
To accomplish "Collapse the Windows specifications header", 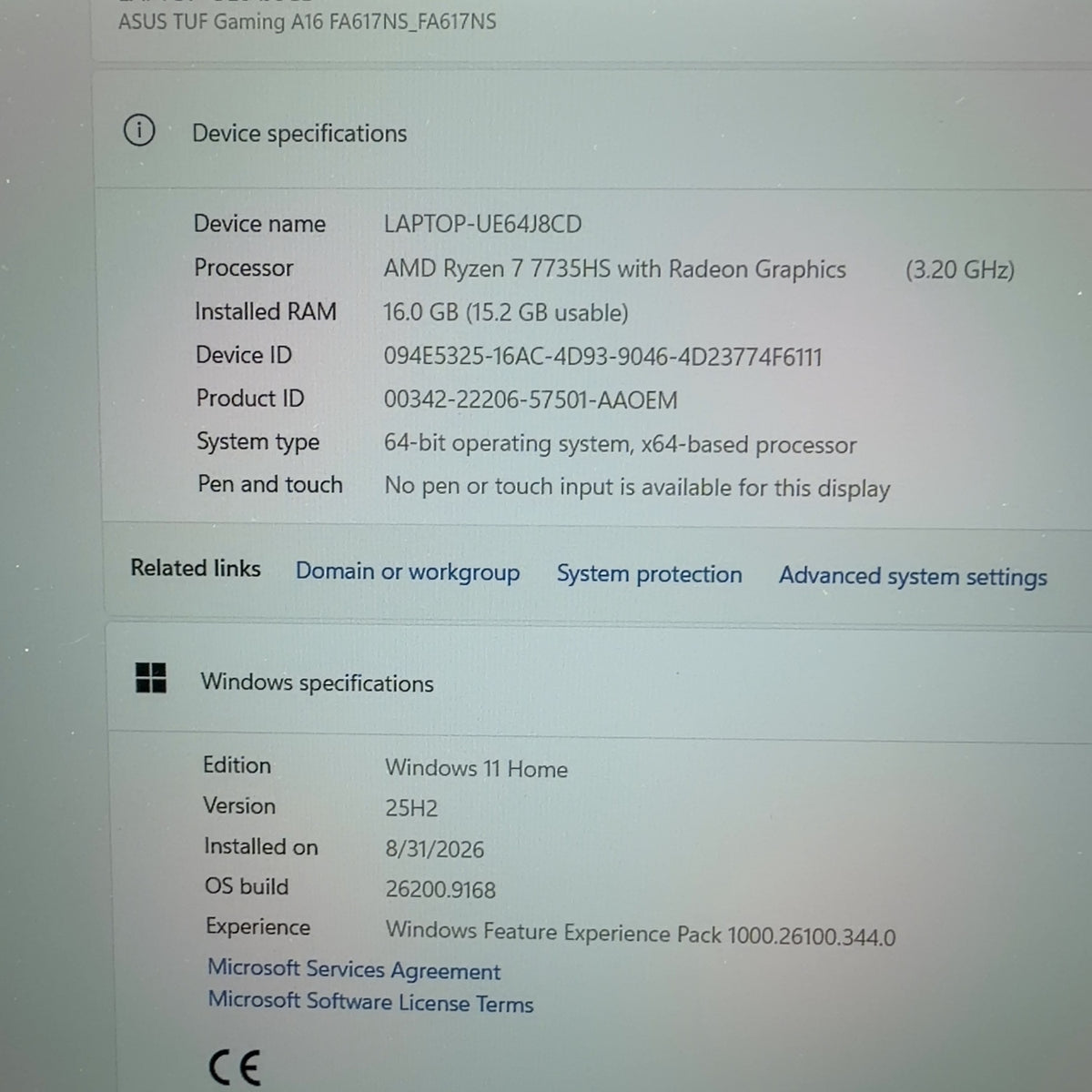I will pyautogui.click(x=599, y=682).
